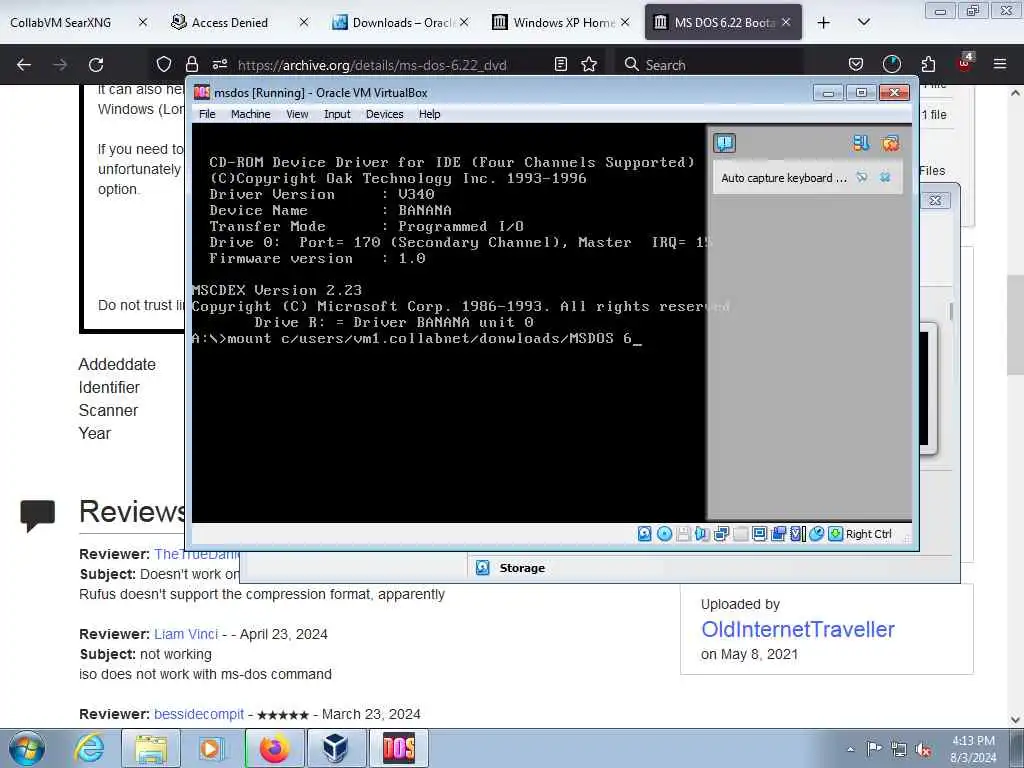Switch to the Access Denied tab

point(230,23)
